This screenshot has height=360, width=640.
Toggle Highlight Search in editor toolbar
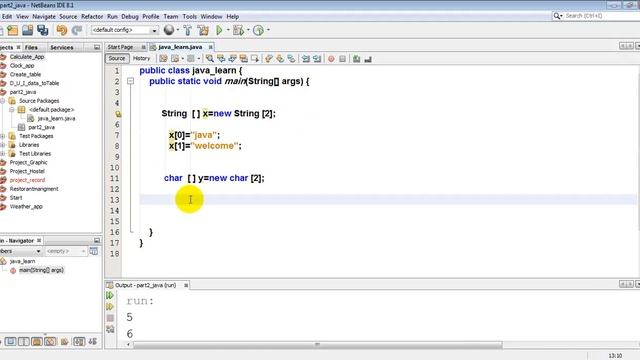(244, 59)
